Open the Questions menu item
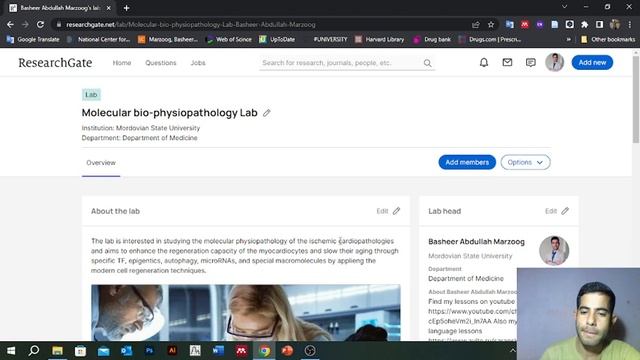Screen dimensions: 640x360 coord(161,63)
